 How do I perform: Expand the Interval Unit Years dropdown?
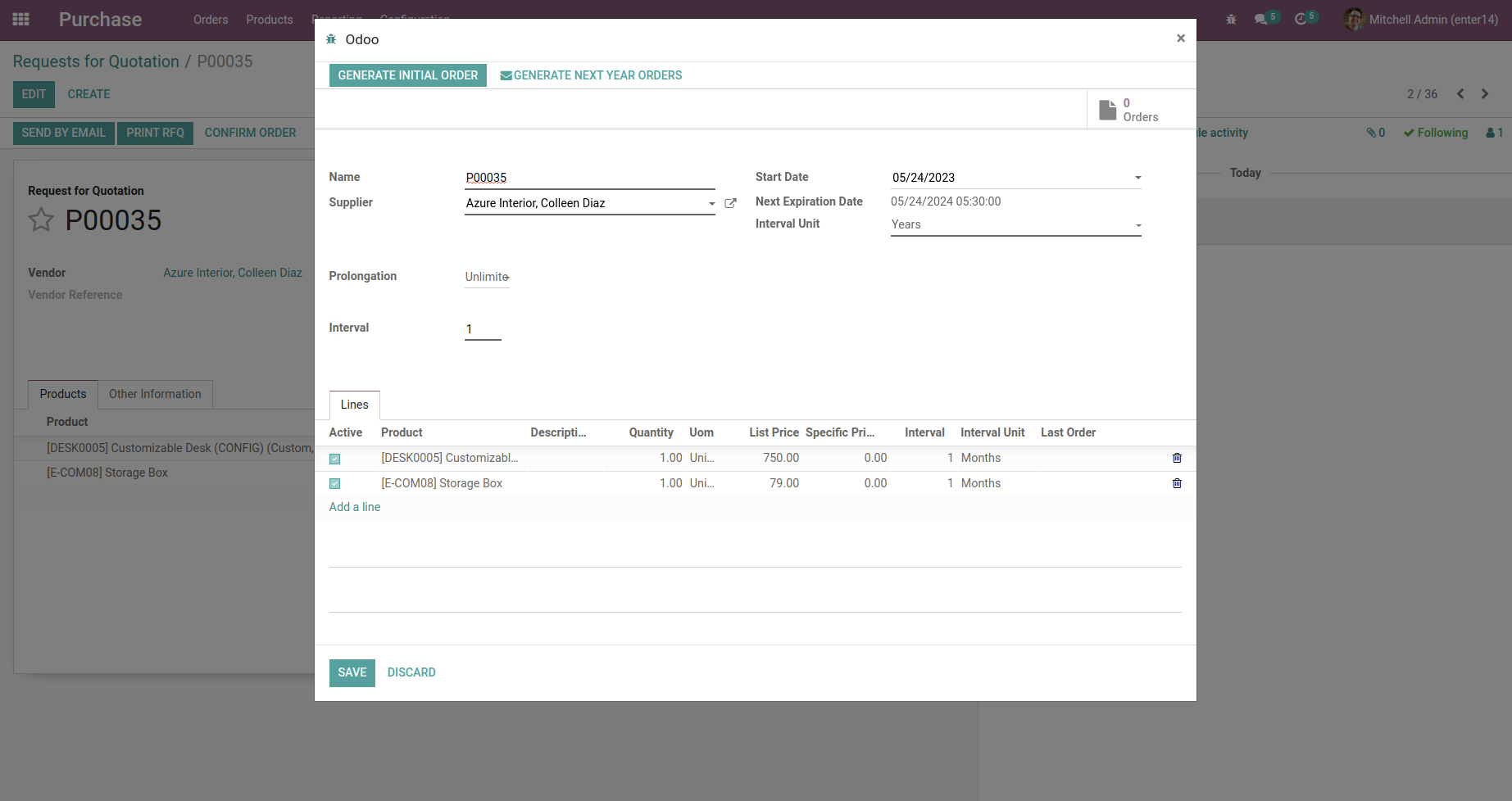click(x=1015, y=224)
